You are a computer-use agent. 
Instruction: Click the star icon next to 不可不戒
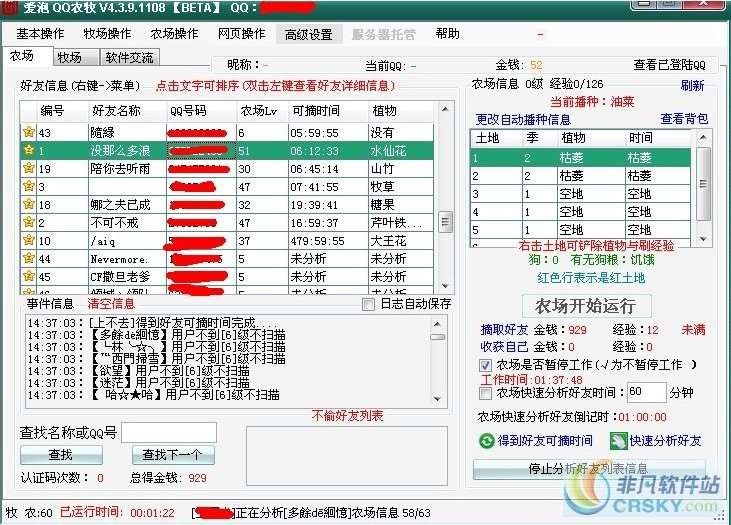point(29,222)
